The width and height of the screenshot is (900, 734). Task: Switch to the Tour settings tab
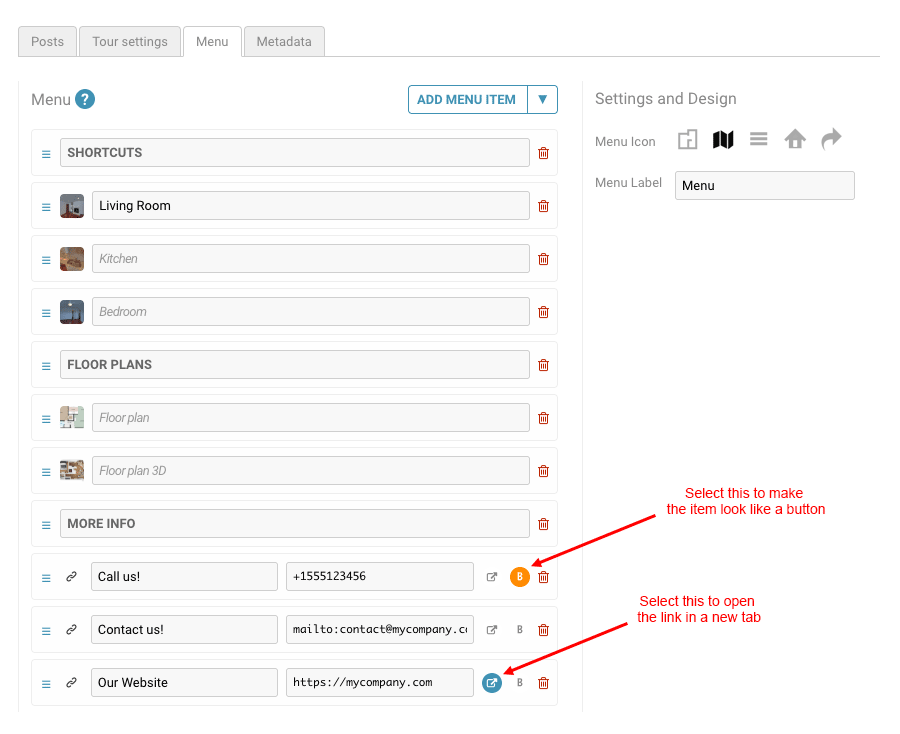pos(130,42)
